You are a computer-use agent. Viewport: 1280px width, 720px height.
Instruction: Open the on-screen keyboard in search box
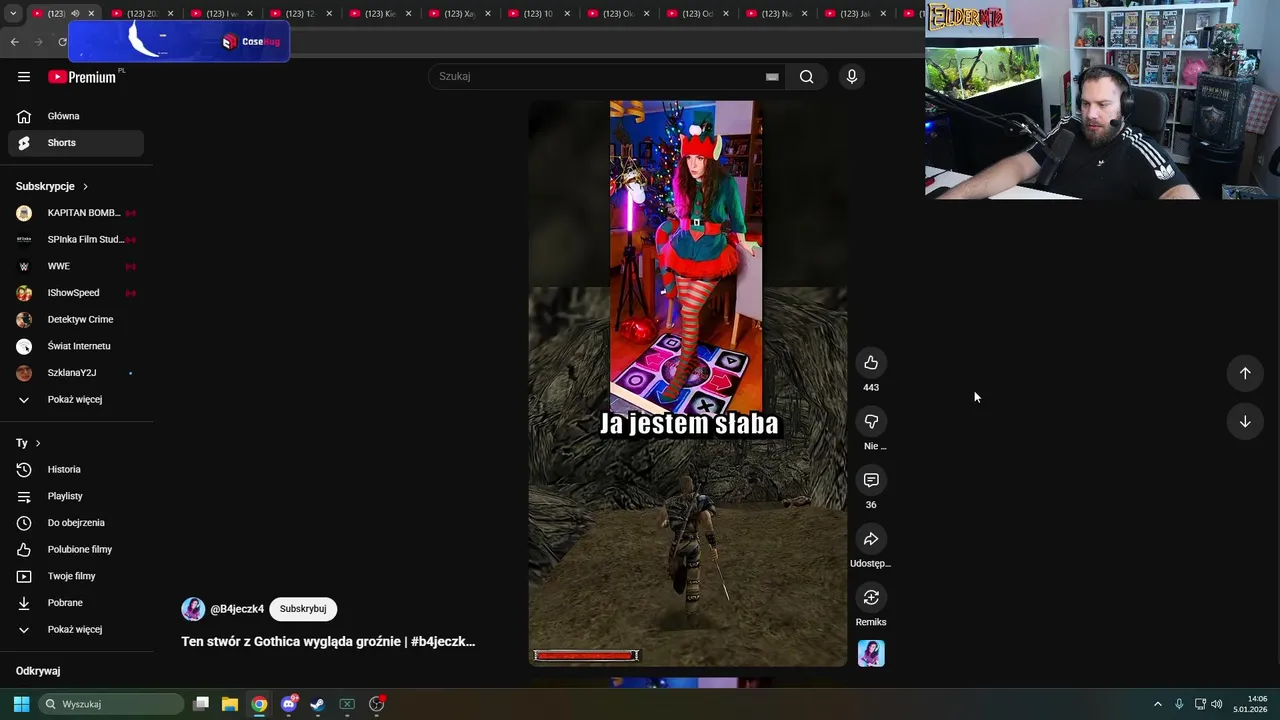pyautogui.click(x=772, y=77)
